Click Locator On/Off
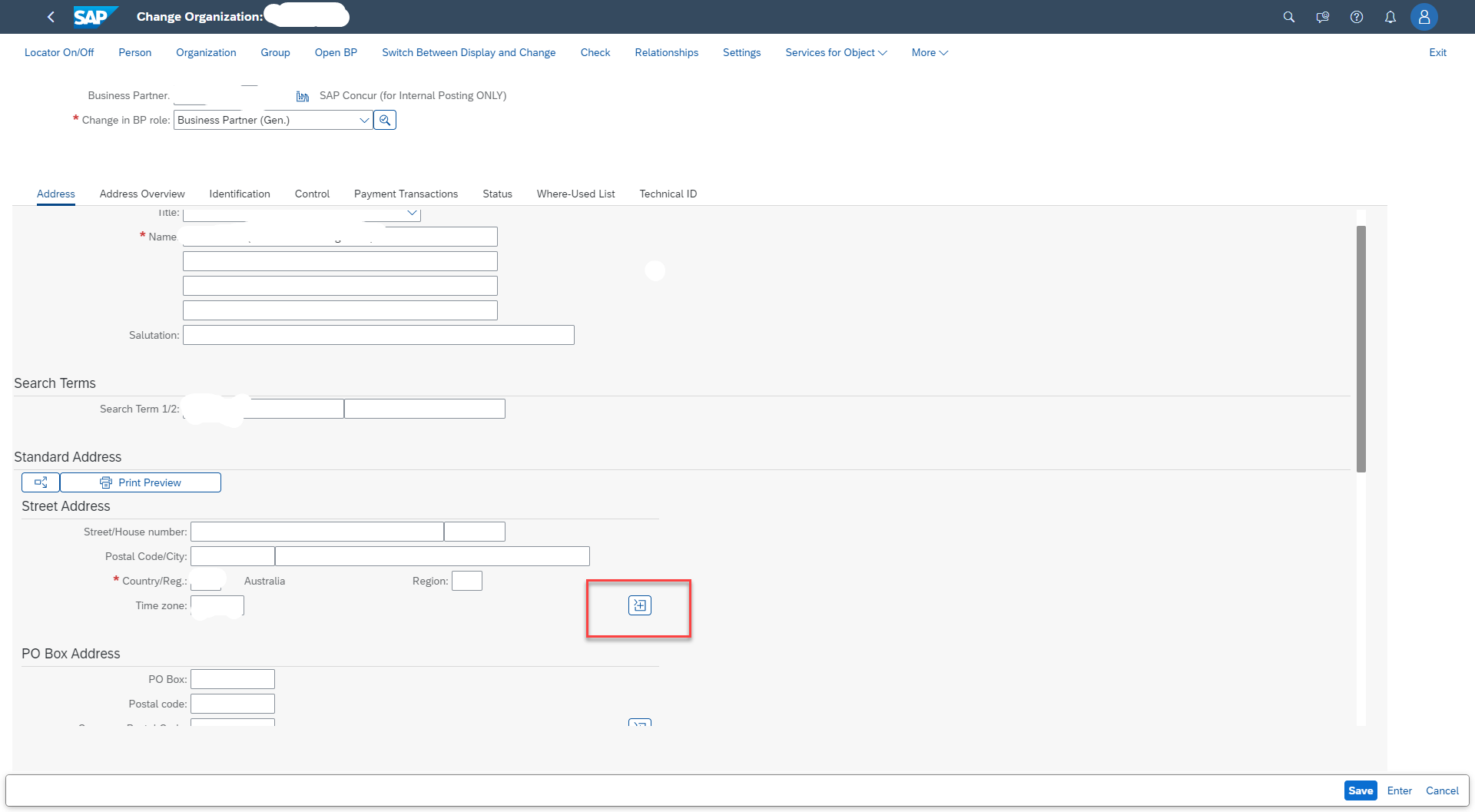 tap(59, 52)
